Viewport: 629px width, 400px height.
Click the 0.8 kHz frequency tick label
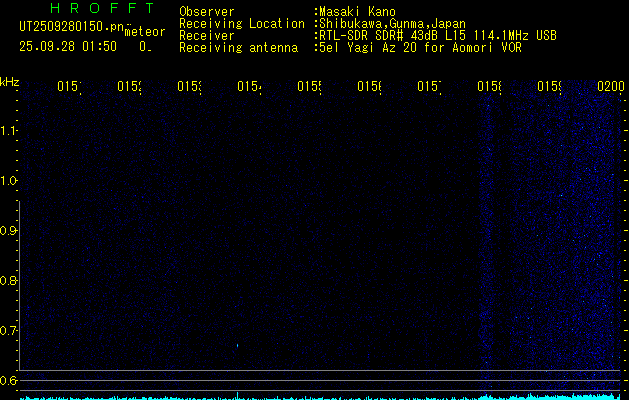[x=8, y=280]
